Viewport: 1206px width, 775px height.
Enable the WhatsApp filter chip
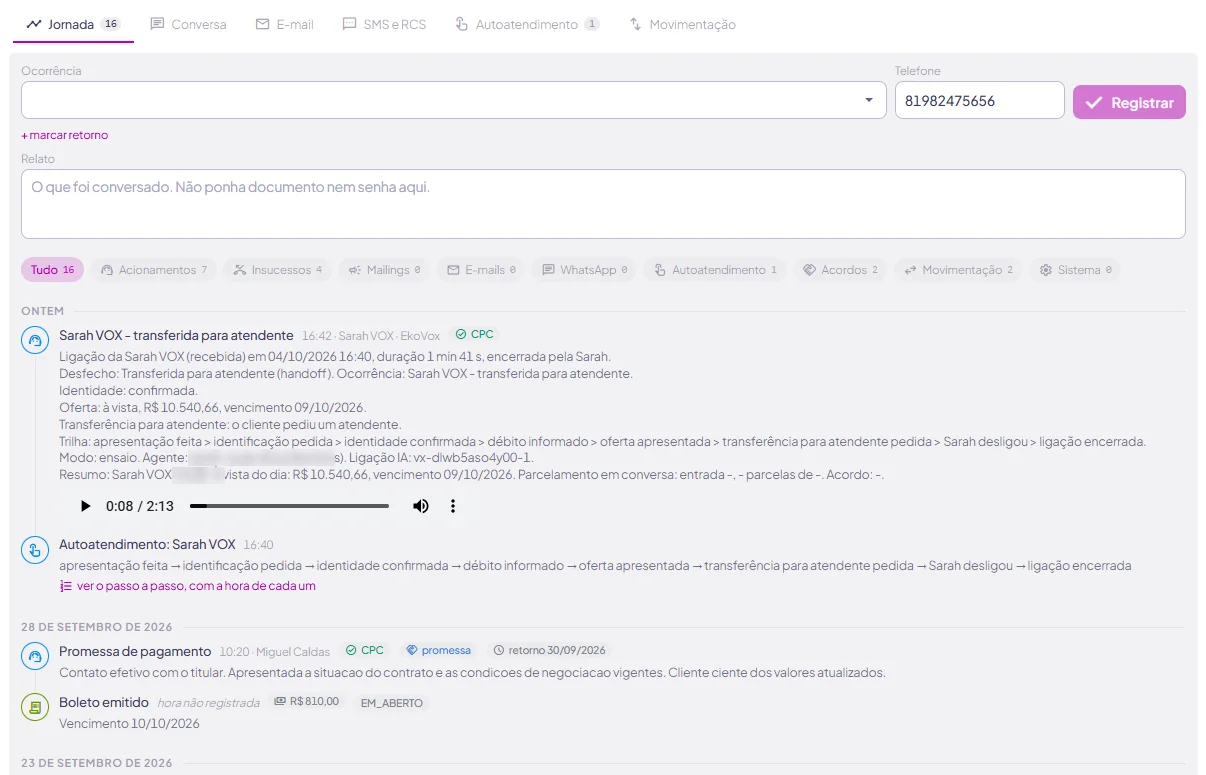pyautogui.click(x=584, y=270)
